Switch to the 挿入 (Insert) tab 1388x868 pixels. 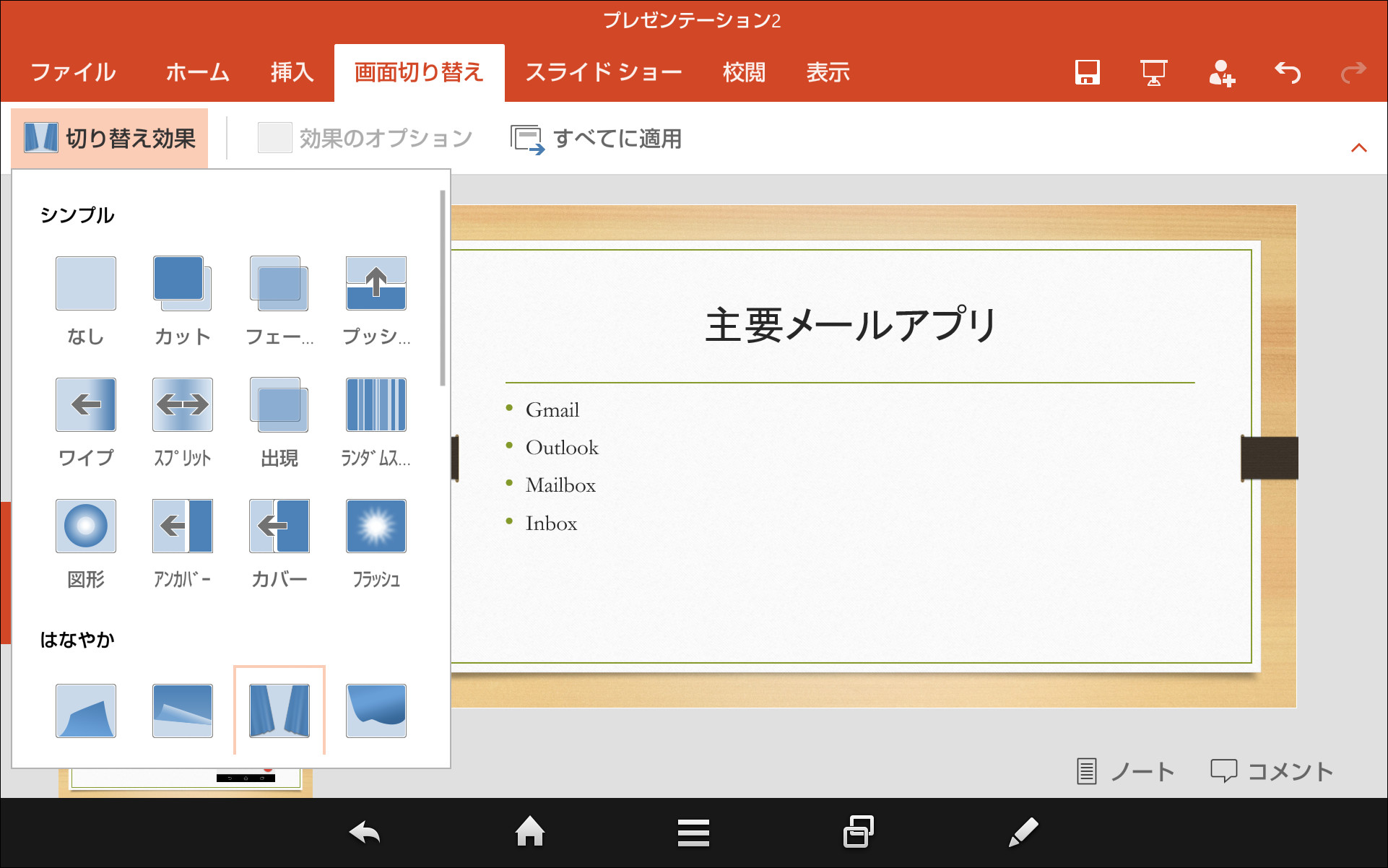tap(292, 72)
